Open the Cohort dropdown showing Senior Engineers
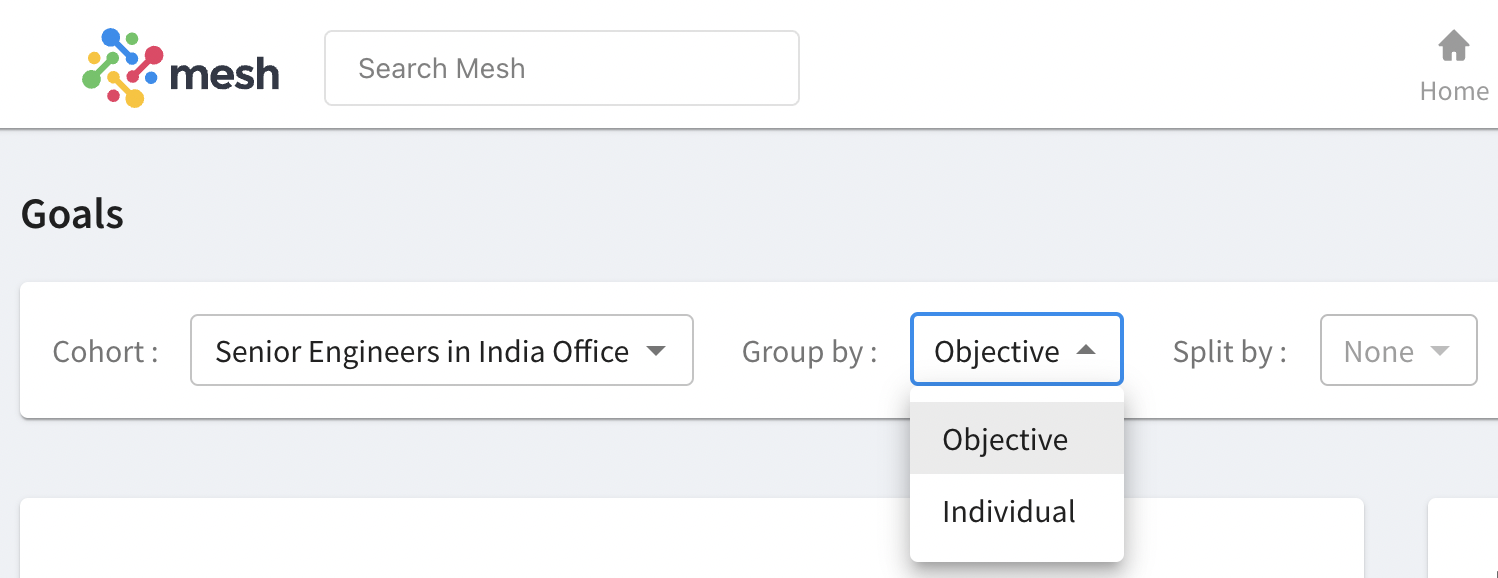Screen dimensions: 1498x578 tap(442, 350)
